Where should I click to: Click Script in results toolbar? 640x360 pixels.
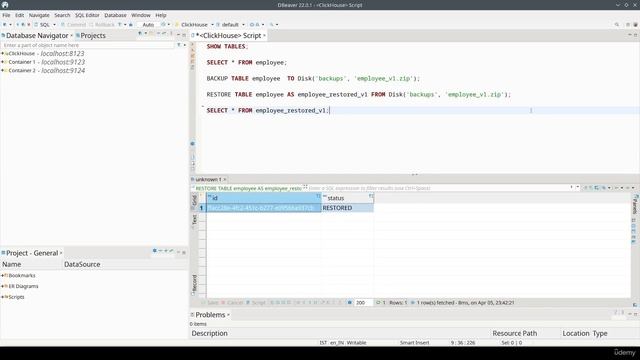[256, 303]
